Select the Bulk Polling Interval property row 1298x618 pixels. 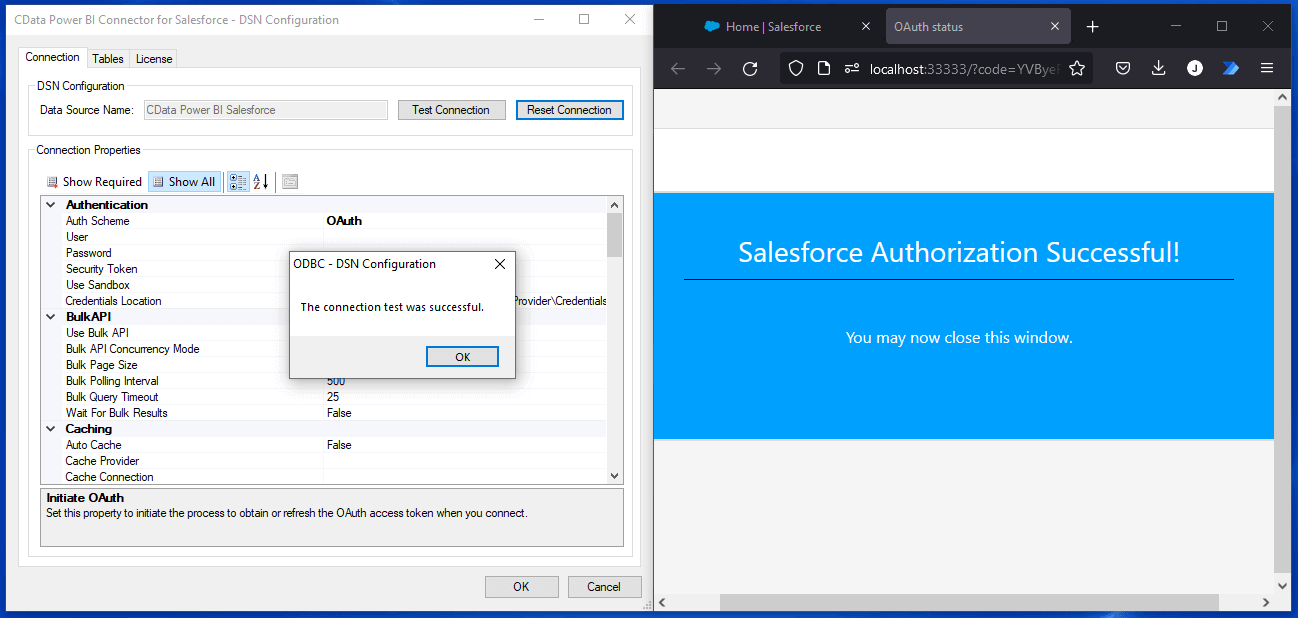333,381
